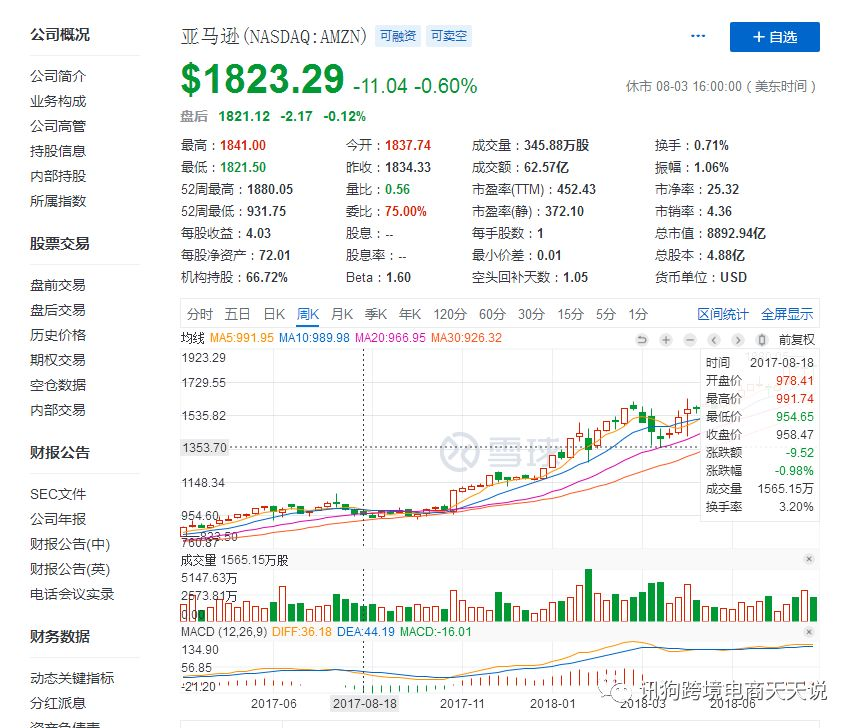
Task: Shift chart right with right chevron
Action: (x=738, y=340)
